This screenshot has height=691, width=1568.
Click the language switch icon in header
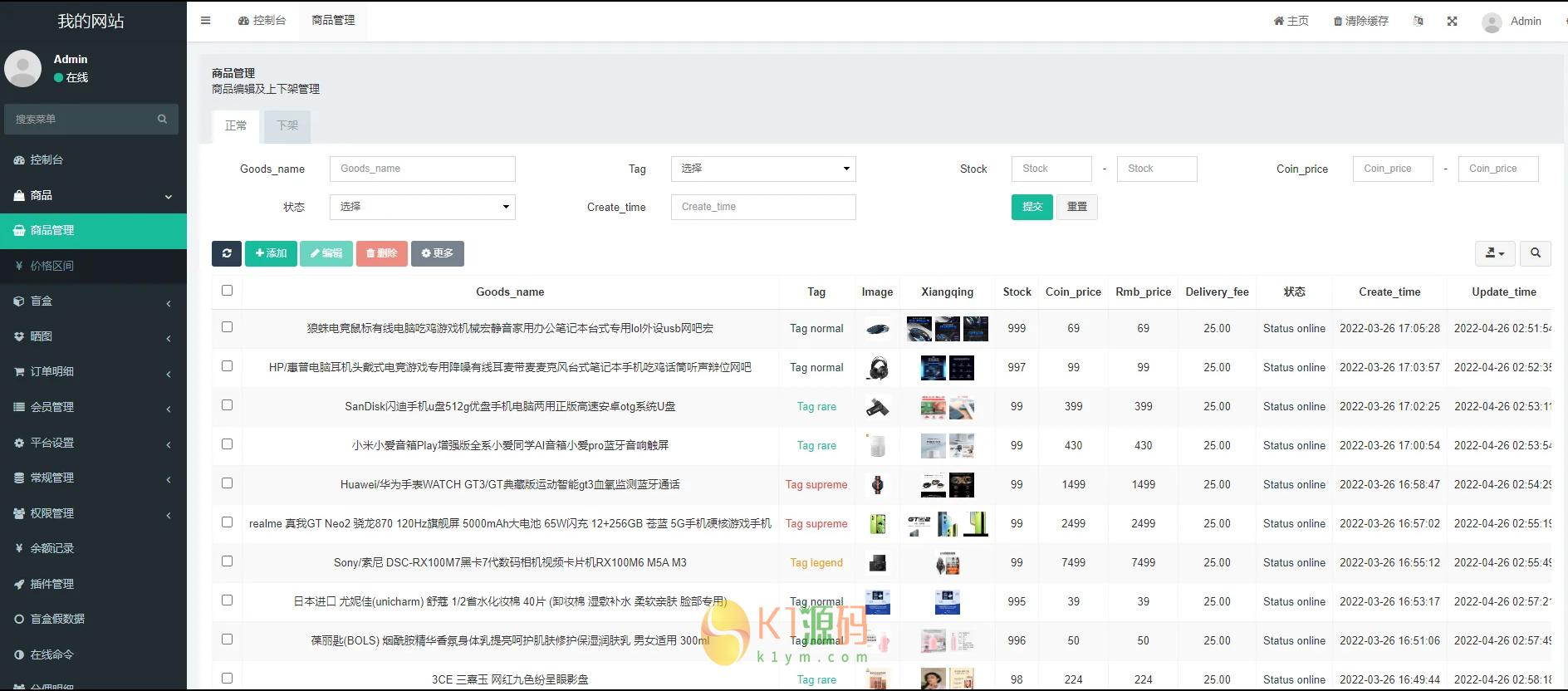point(1419,22)
